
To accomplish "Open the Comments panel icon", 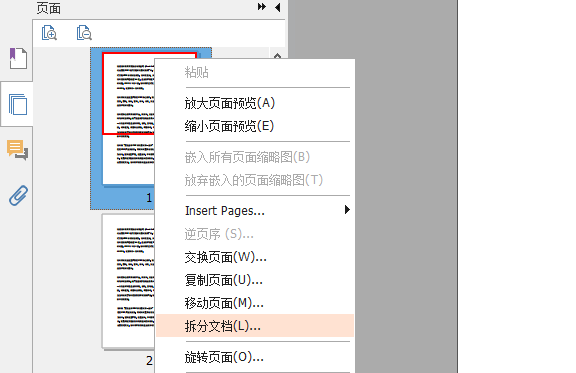I will tap(17, 150).
